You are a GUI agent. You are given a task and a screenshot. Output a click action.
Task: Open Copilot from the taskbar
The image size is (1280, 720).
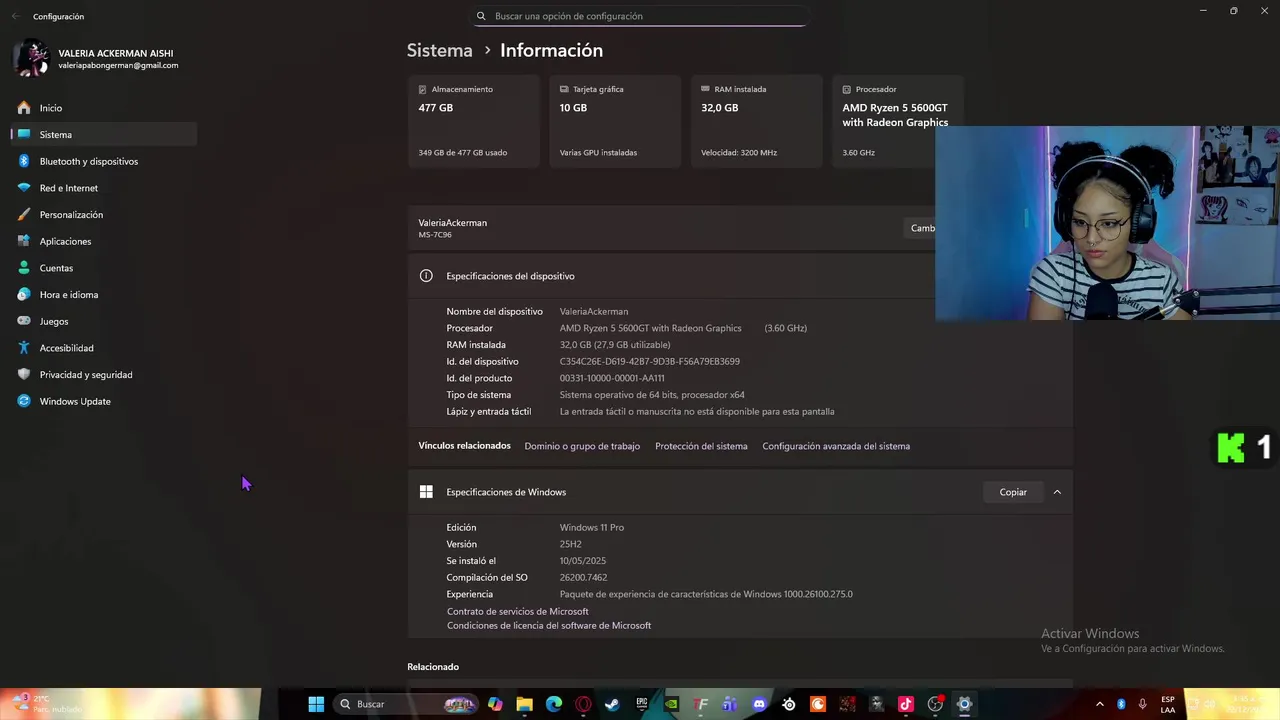[x=495, y=704]
